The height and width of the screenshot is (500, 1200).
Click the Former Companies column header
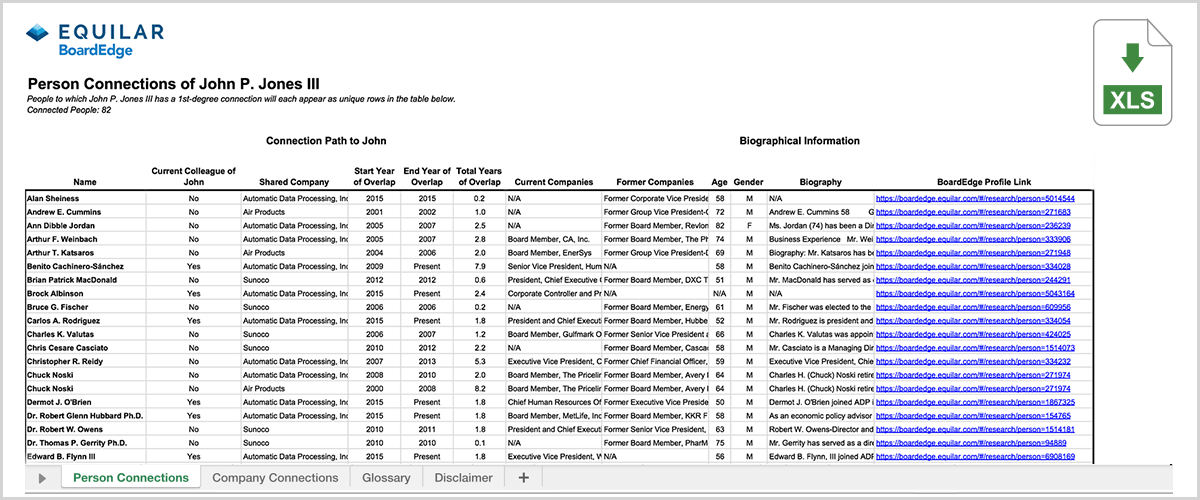tap(655, 183)
